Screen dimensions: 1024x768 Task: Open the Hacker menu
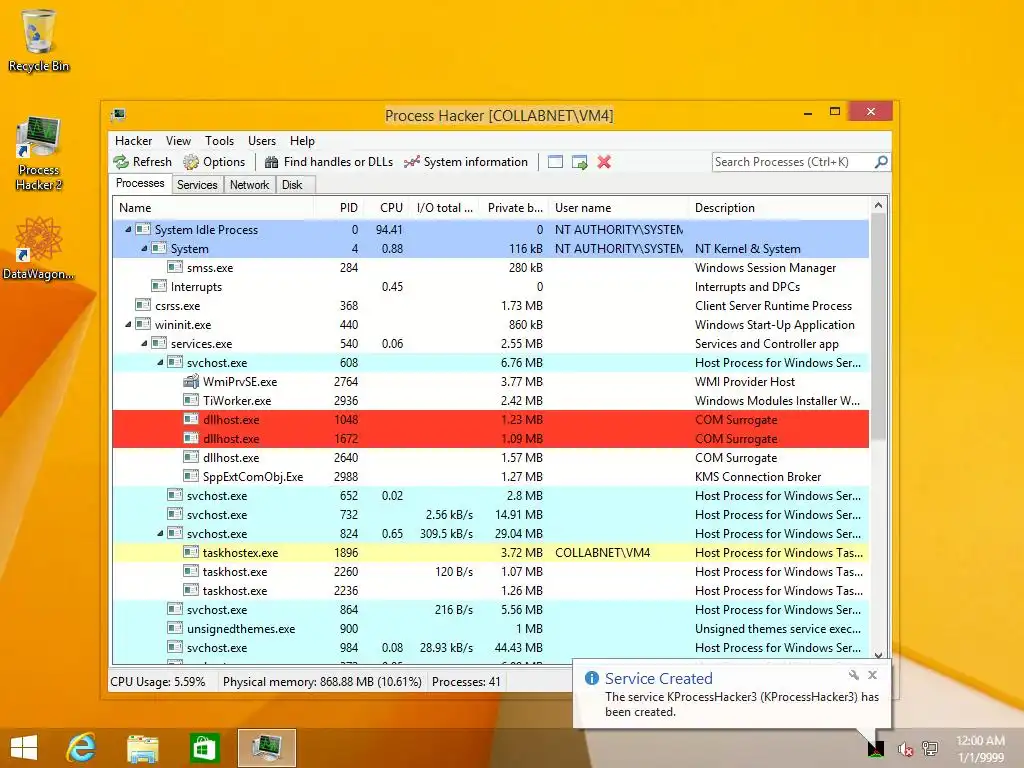point(133,140)
